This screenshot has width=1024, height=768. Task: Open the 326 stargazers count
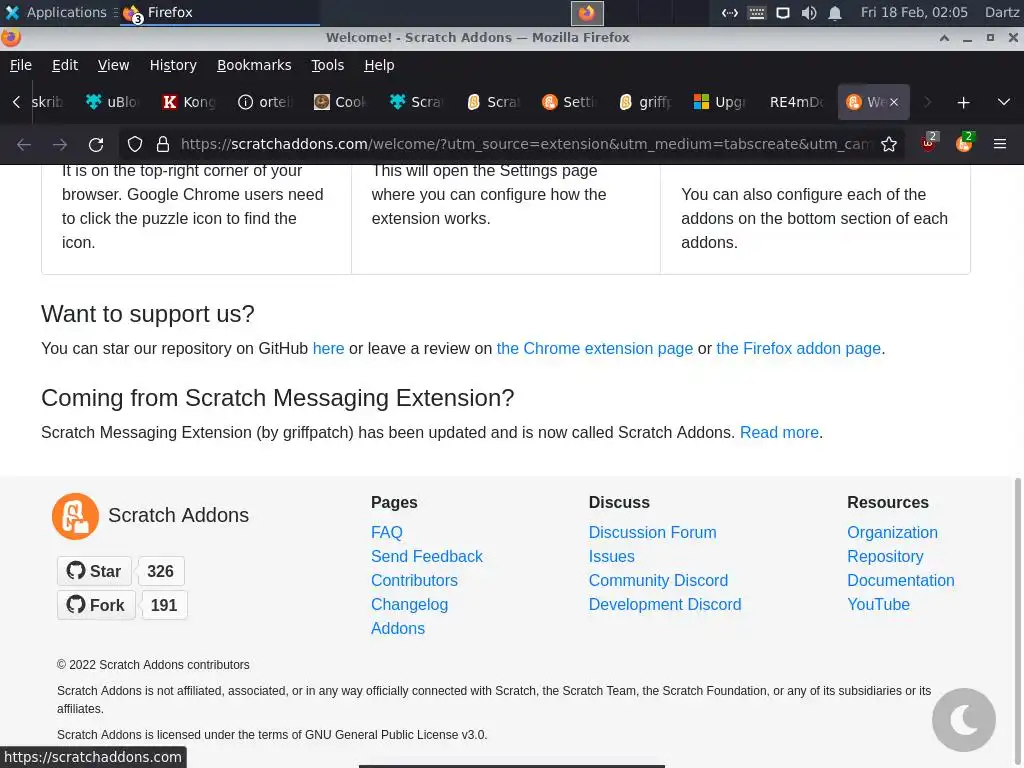(x=161, y=571)
